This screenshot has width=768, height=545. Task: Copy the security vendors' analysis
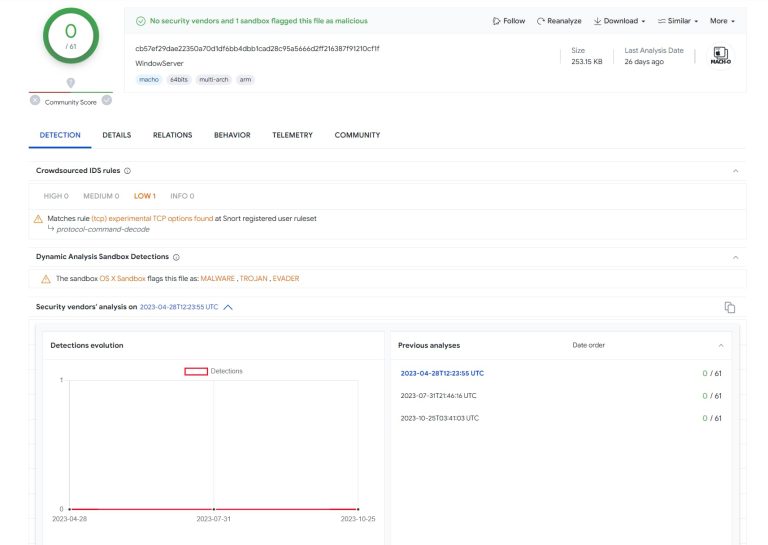[x=730, y=307]
